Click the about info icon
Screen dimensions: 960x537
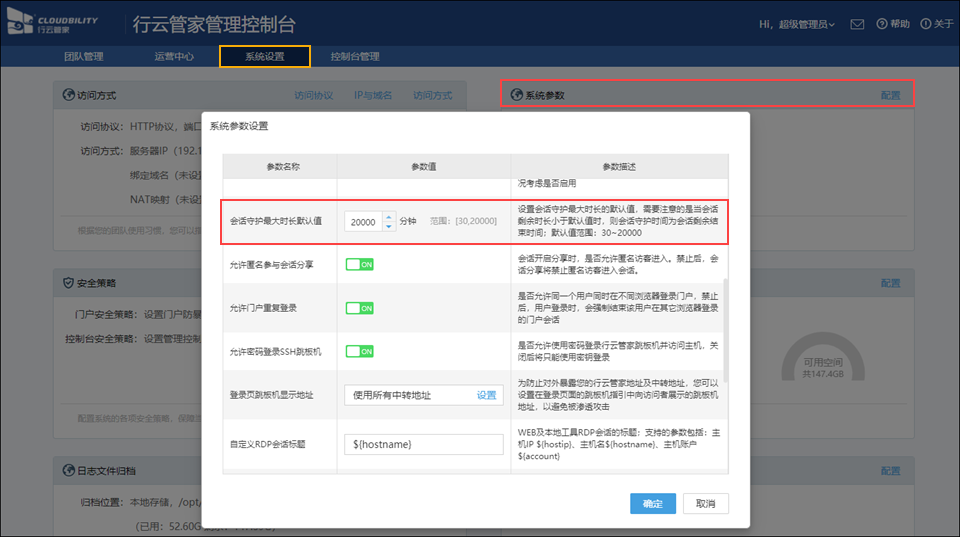click(x=926, y=24)
